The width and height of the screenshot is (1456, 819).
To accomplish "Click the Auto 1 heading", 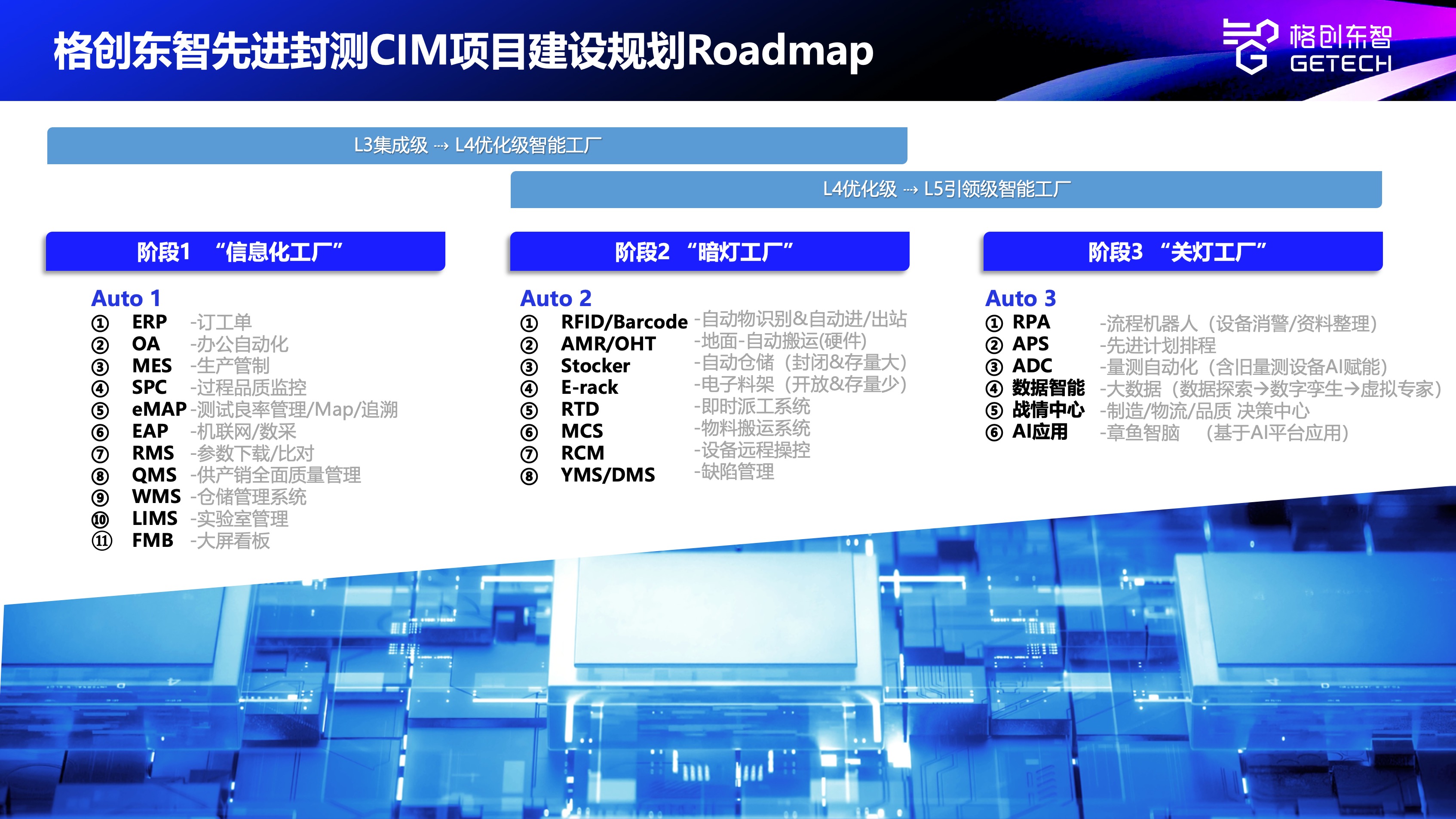I will (126, 298).
